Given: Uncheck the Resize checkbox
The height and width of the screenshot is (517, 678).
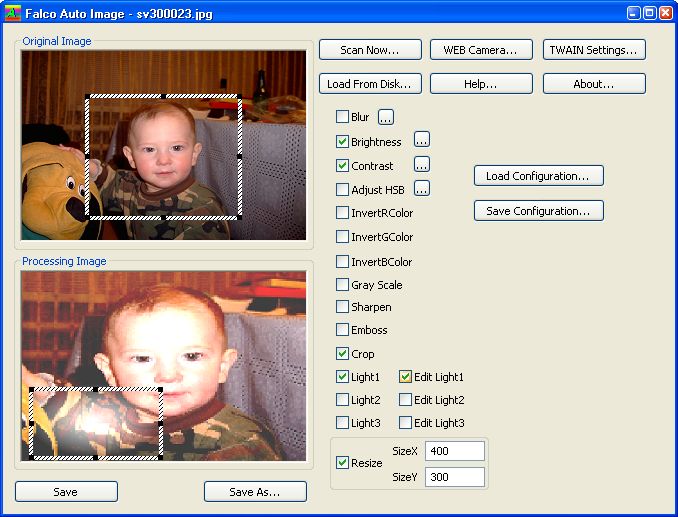Looking at the screenshot, I should (342, 463).
